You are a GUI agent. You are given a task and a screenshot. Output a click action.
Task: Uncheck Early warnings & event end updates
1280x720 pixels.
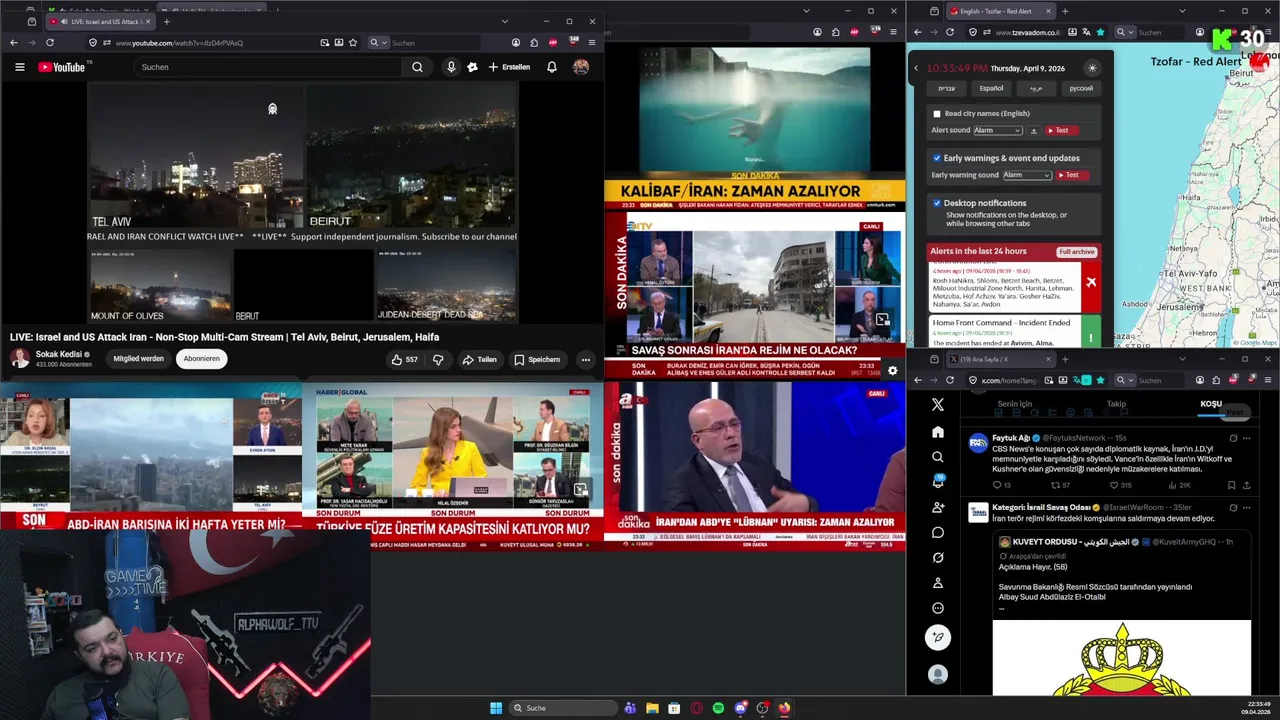point(937,158)
